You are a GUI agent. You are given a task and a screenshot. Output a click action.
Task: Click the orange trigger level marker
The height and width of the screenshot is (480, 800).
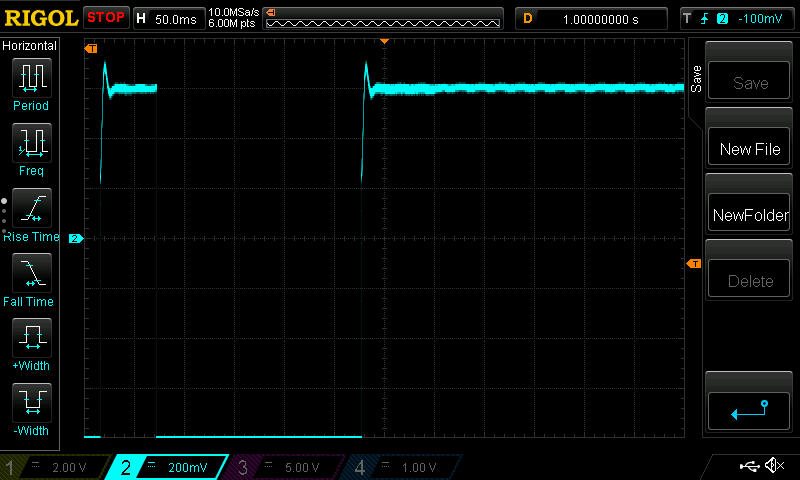coord(694,263)
